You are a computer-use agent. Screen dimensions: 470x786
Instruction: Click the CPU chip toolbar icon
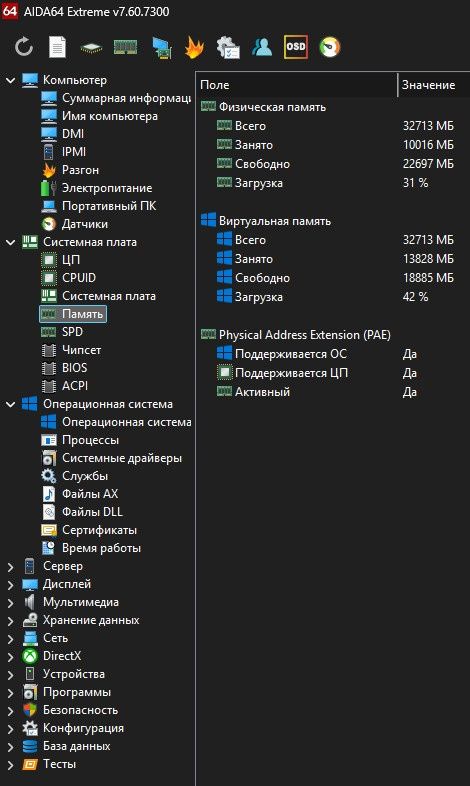pyautogui.click(x=91, y=48)
